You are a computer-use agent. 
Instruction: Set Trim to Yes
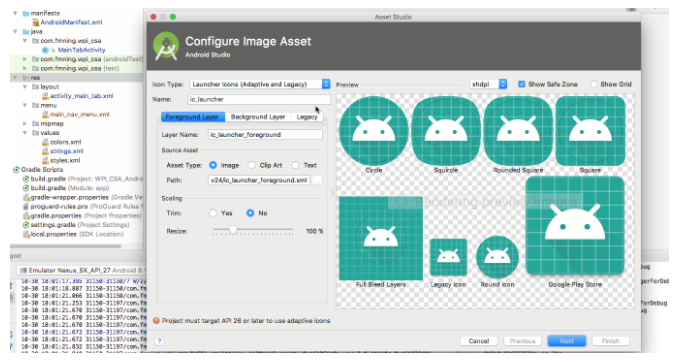(213, 213)
